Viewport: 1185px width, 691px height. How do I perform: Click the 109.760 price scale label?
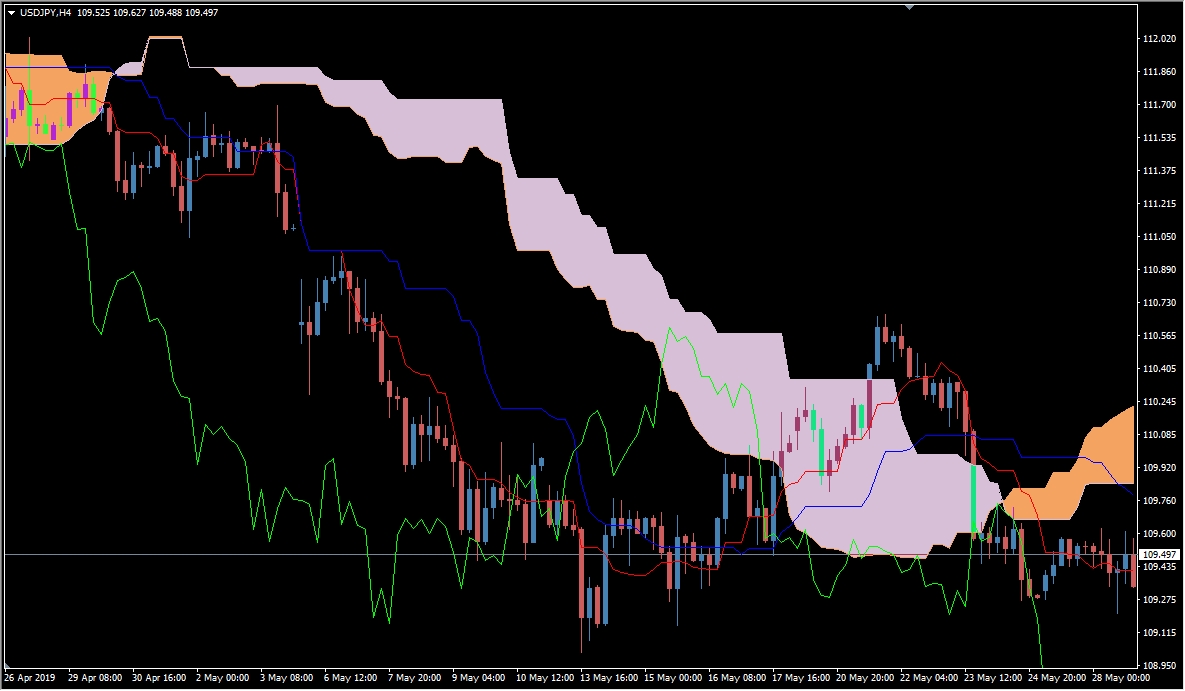click(x=1159, y=500)
